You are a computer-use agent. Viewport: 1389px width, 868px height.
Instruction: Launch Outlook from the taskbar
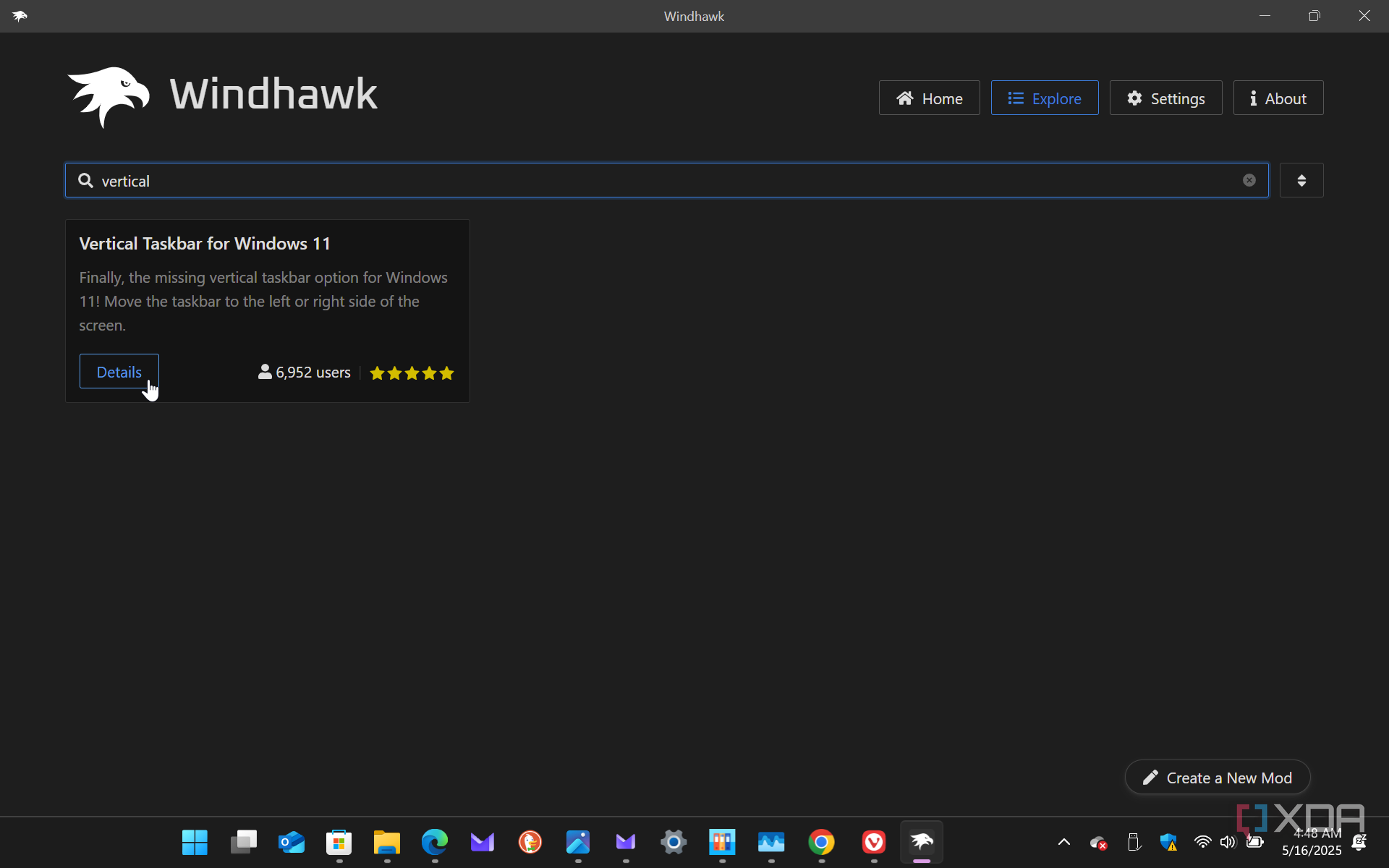point(292,842)
